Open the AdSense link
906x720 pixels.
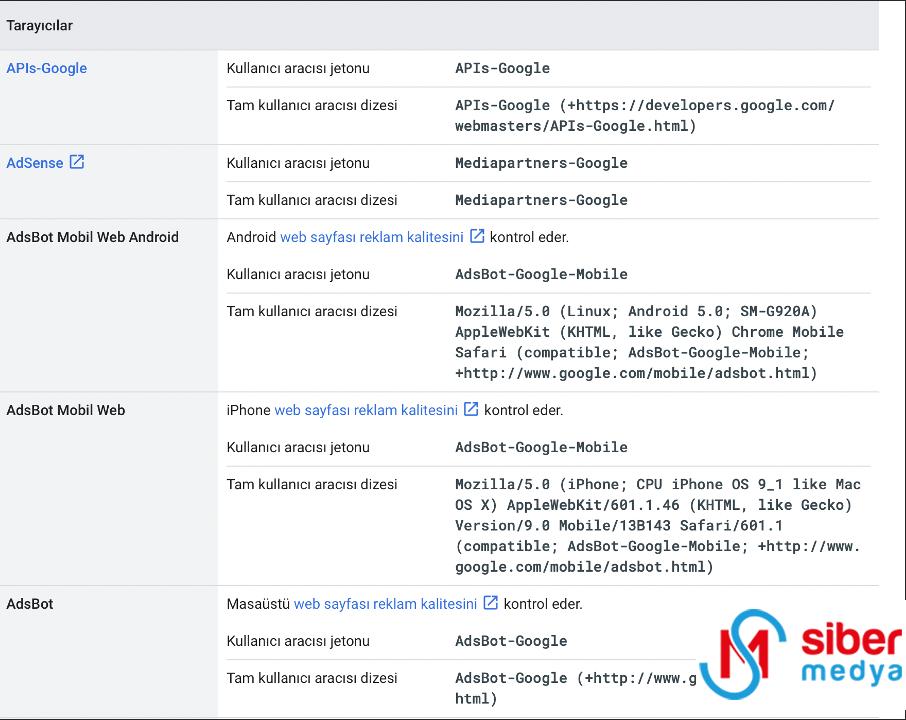(x=35, y=163)
